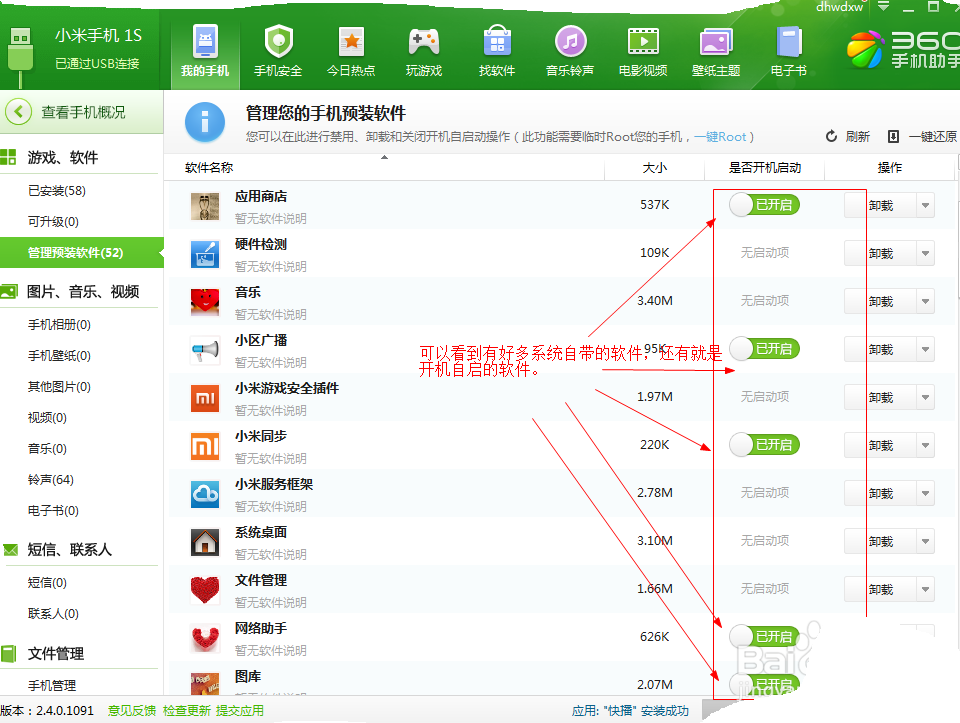Click the 小米服务框架 cloud icon

[204, 494]
